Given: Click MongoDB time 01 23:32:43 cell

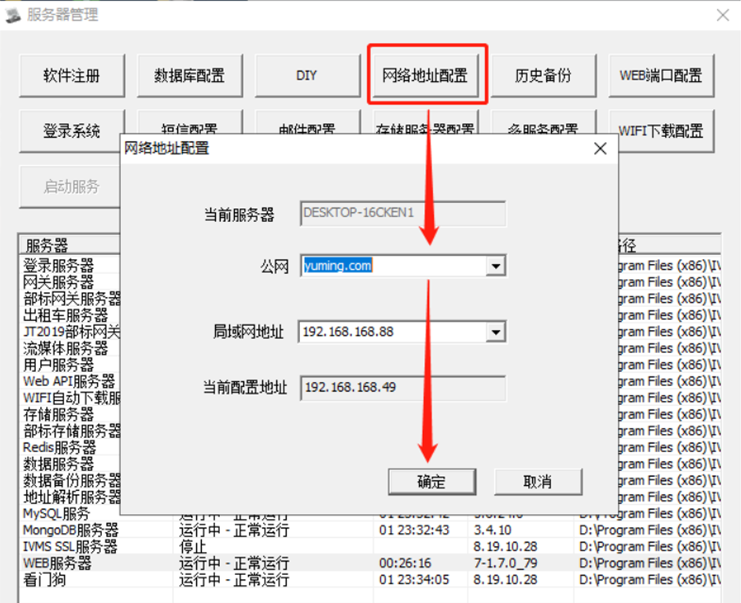Looking at the screenshot, I should (414, 530).
